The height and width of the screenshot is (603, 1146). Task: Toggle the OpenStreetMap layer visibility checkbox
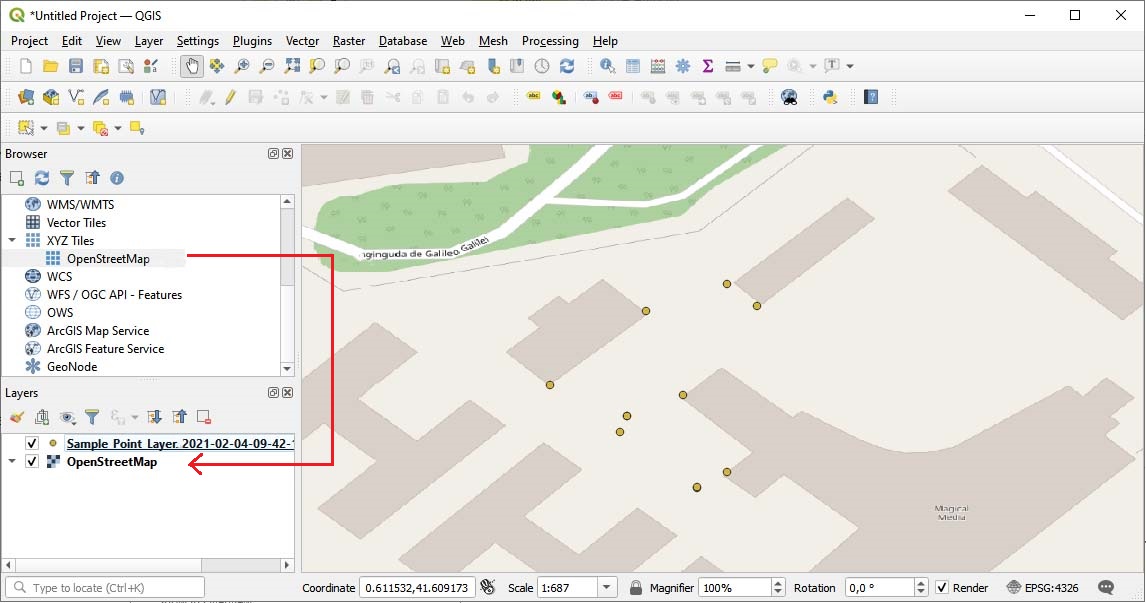(x=32, y=462)
